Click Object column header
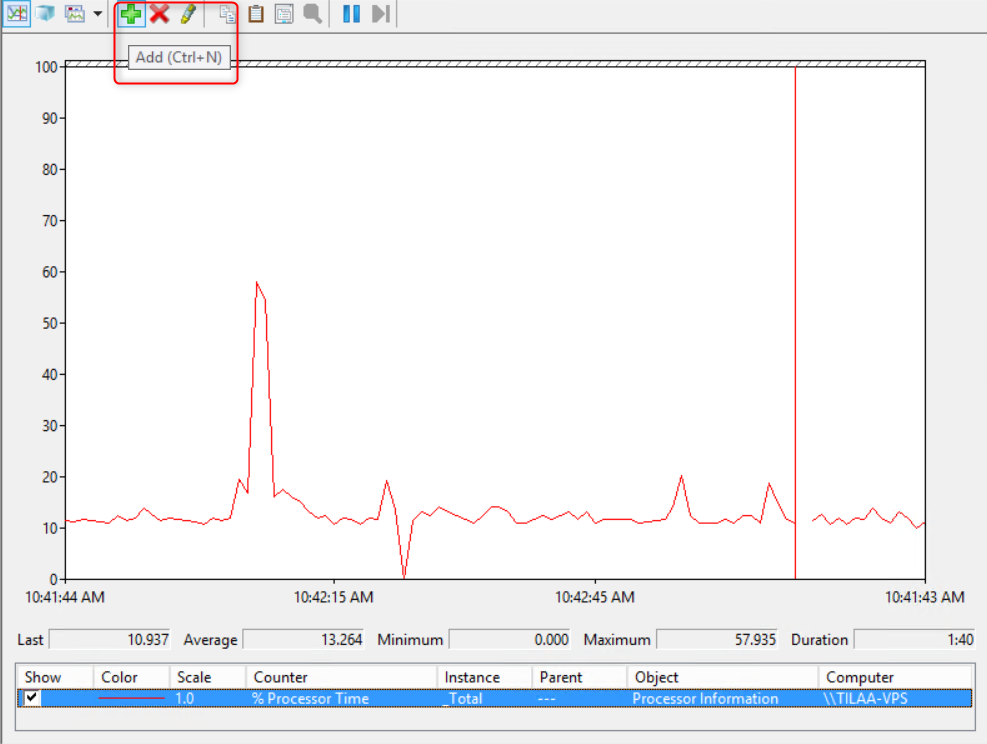 point(723,677)
